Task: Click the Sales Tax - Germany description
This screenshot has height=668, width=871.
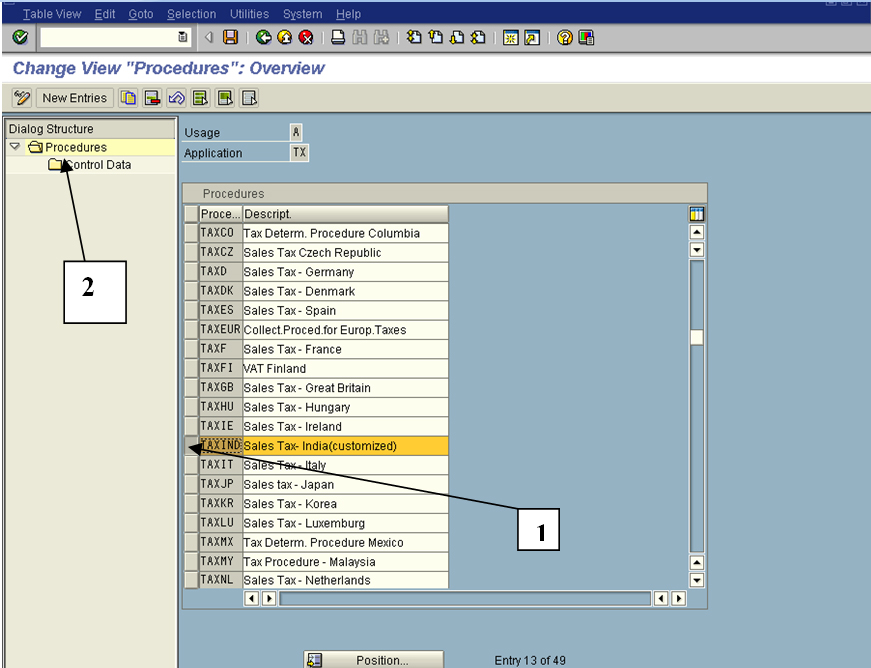Action: click(x=299, y=272)
